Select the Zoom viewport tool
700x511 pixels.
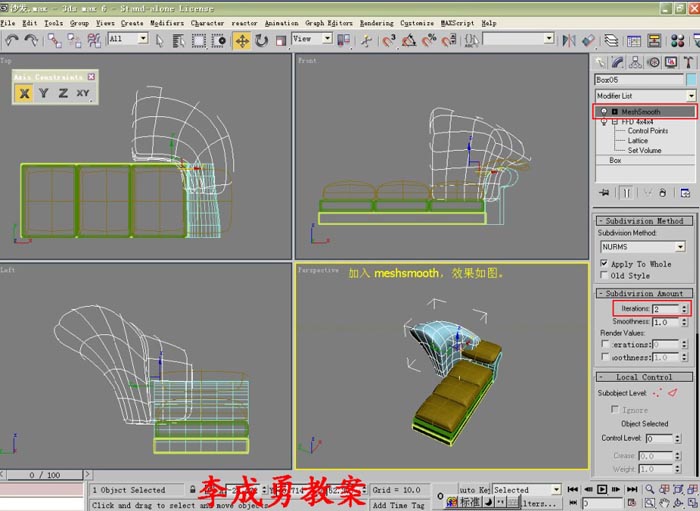(649, 490)
